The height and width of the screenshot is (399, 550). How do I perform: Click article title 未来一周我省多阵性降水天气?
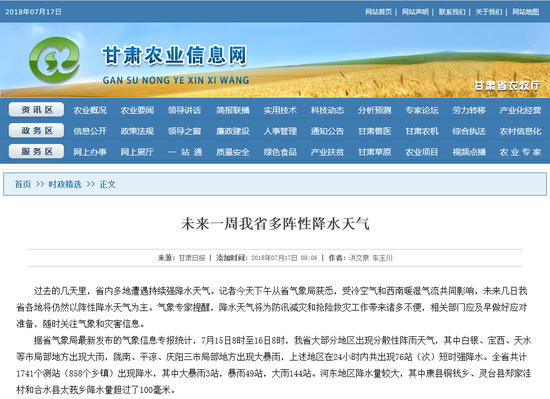275,224
